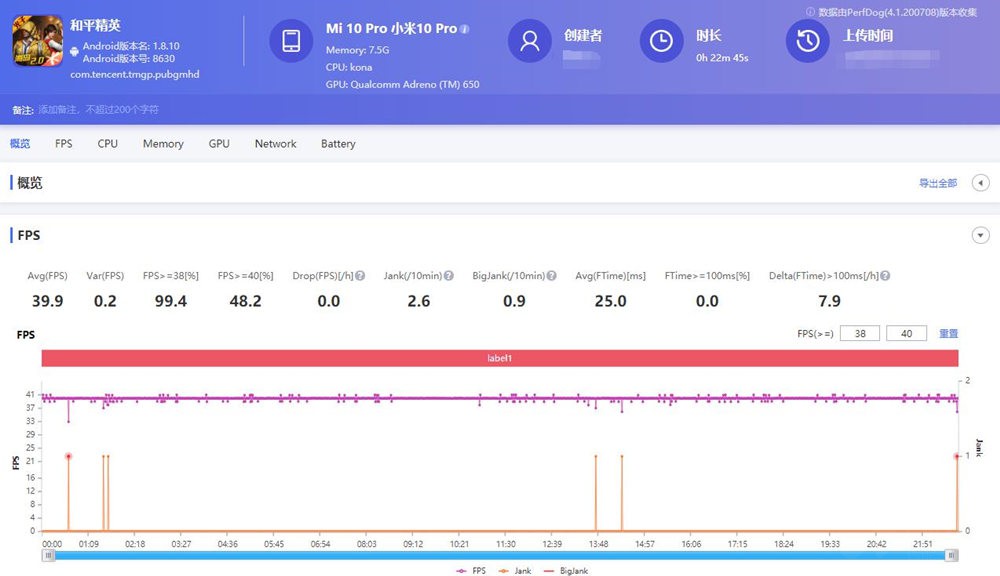
Task: Click the help icon next to Jank(/10min)
Action: tap(449, 276)
